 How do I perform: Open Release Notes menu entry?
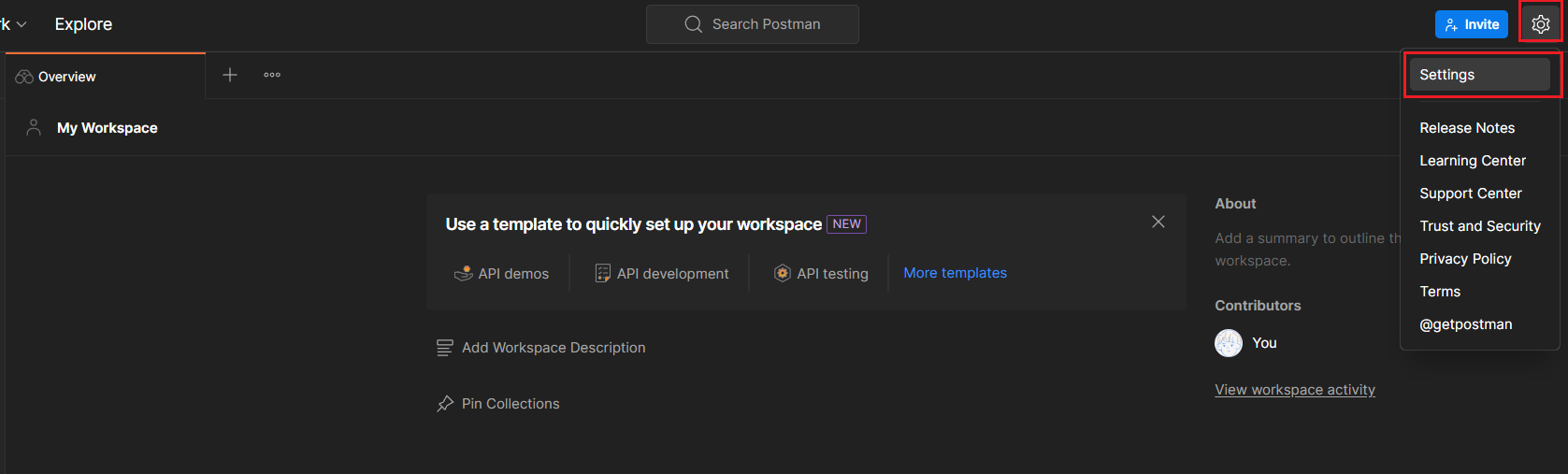[1466, 128]
